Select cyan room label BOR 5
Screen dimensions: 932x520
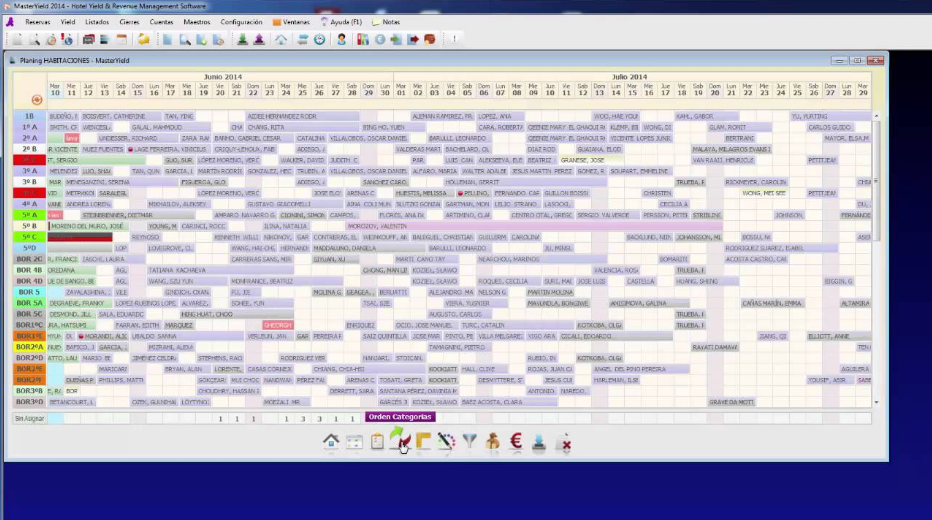click(30, 292)
